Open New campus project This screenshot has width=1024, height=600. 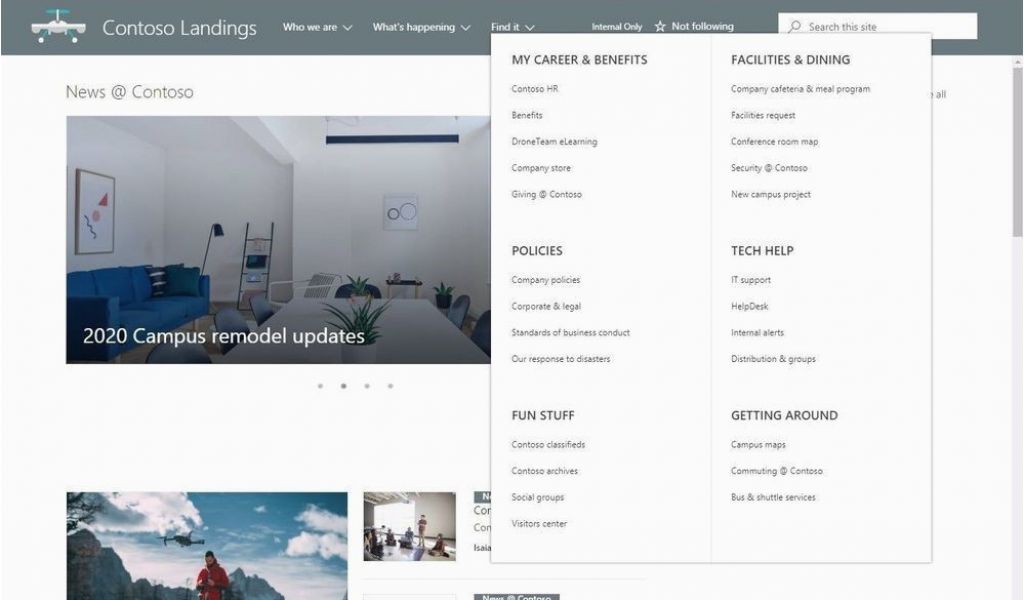point(771,194)
